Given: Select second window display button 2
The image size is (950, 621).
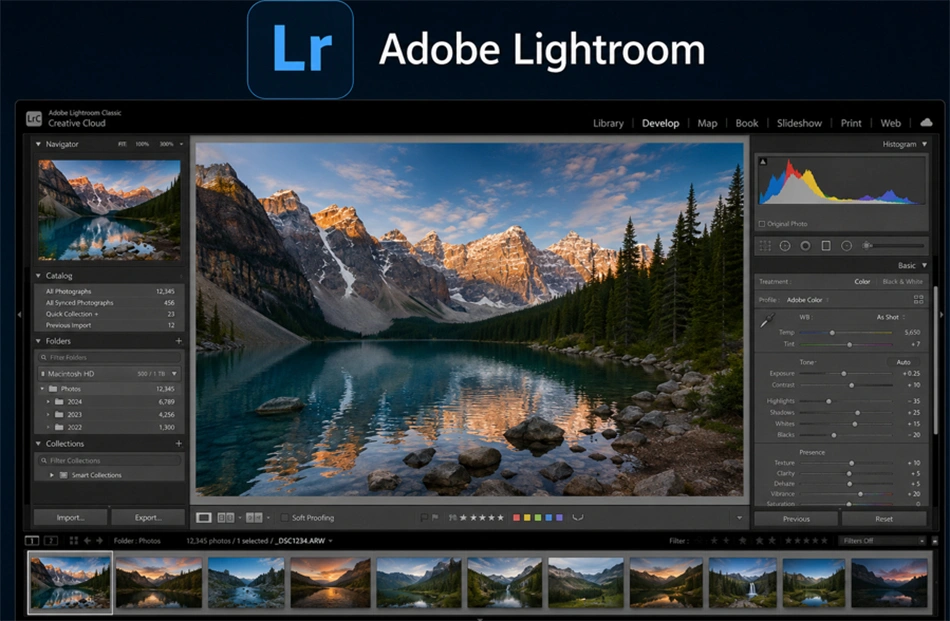Looking at the screenshot, I should tap(51, 540).
